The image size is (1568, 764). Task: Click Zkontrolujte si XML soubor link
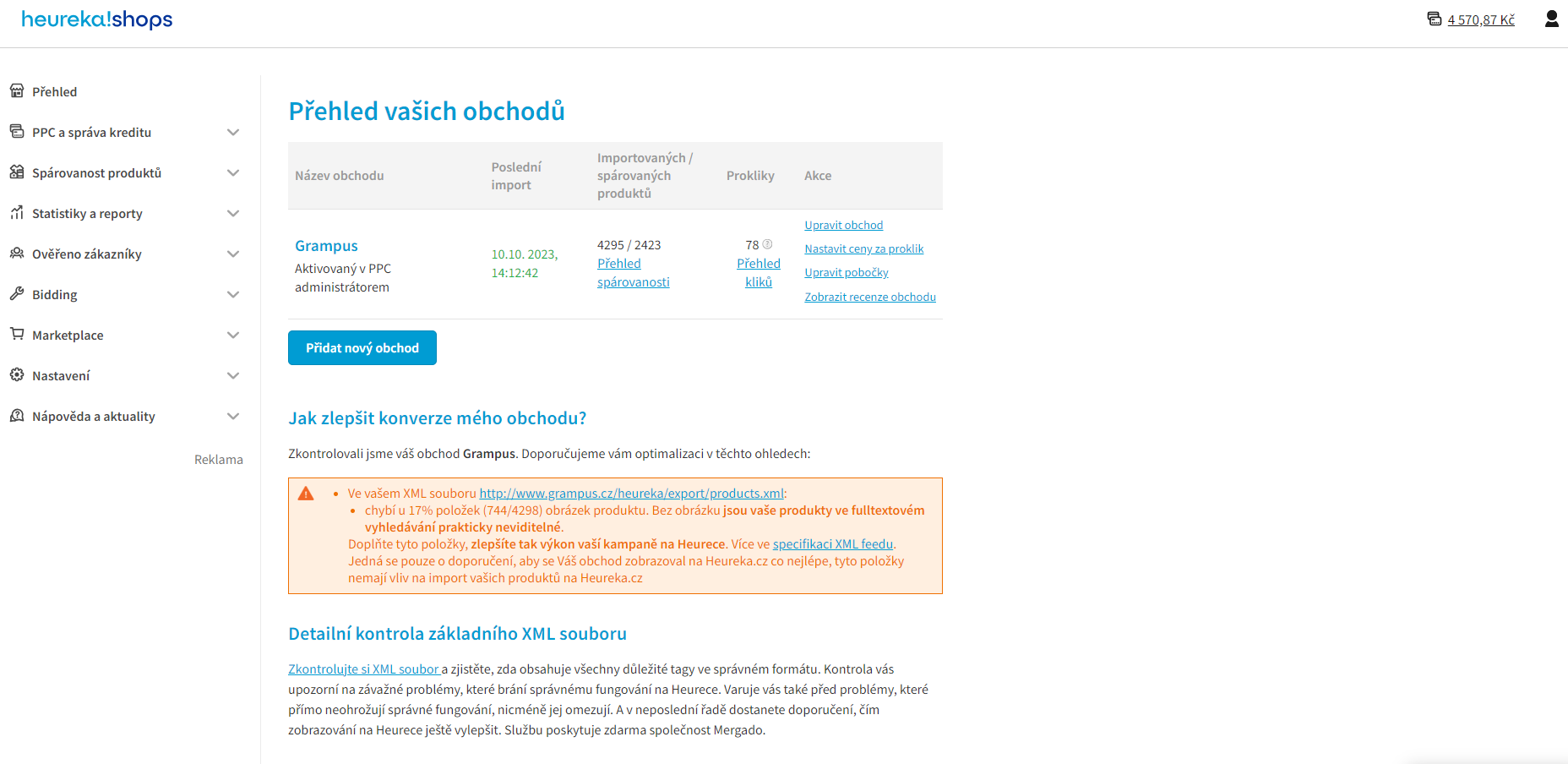coord(364,669)
